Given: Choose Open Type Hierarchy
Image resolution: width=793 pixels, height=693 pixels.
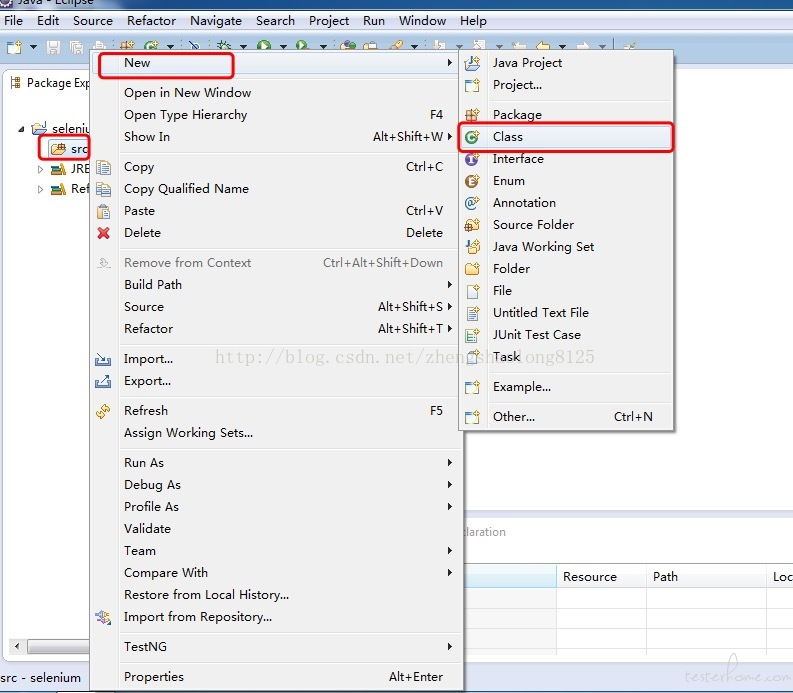Looking at the screenshot, I should tap(186, 115).
